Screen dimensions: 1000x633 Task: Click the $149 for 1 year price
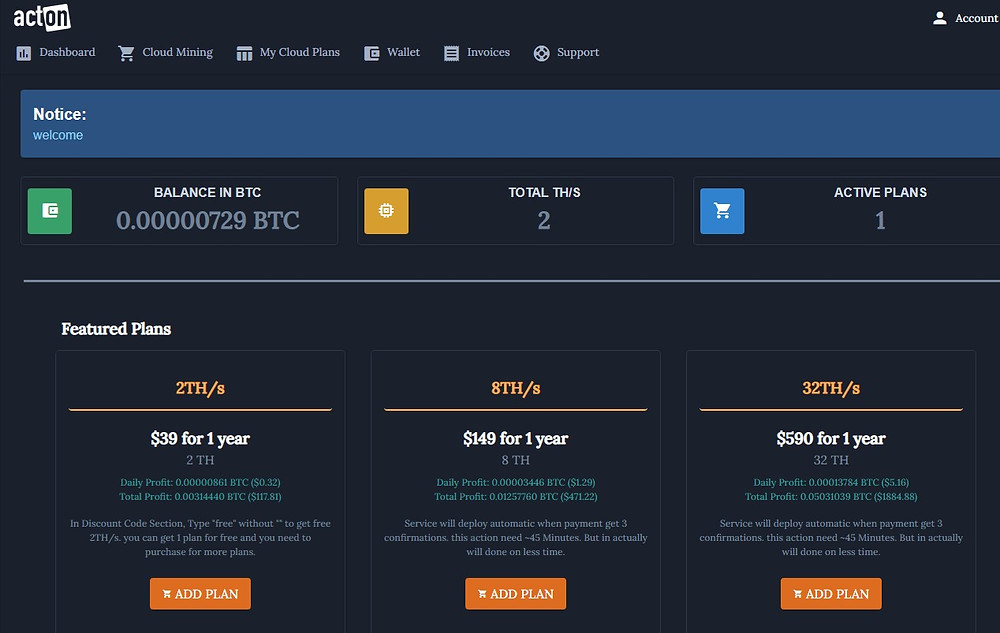click(x=515, y=439)
